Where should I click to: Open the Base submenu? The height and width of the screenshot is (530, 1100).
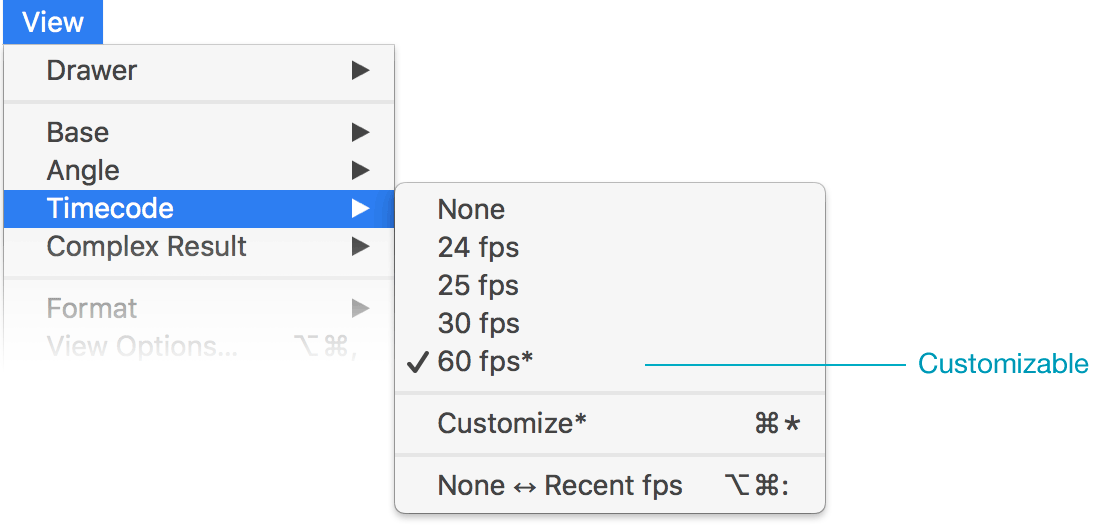click(x=199, y=132)
